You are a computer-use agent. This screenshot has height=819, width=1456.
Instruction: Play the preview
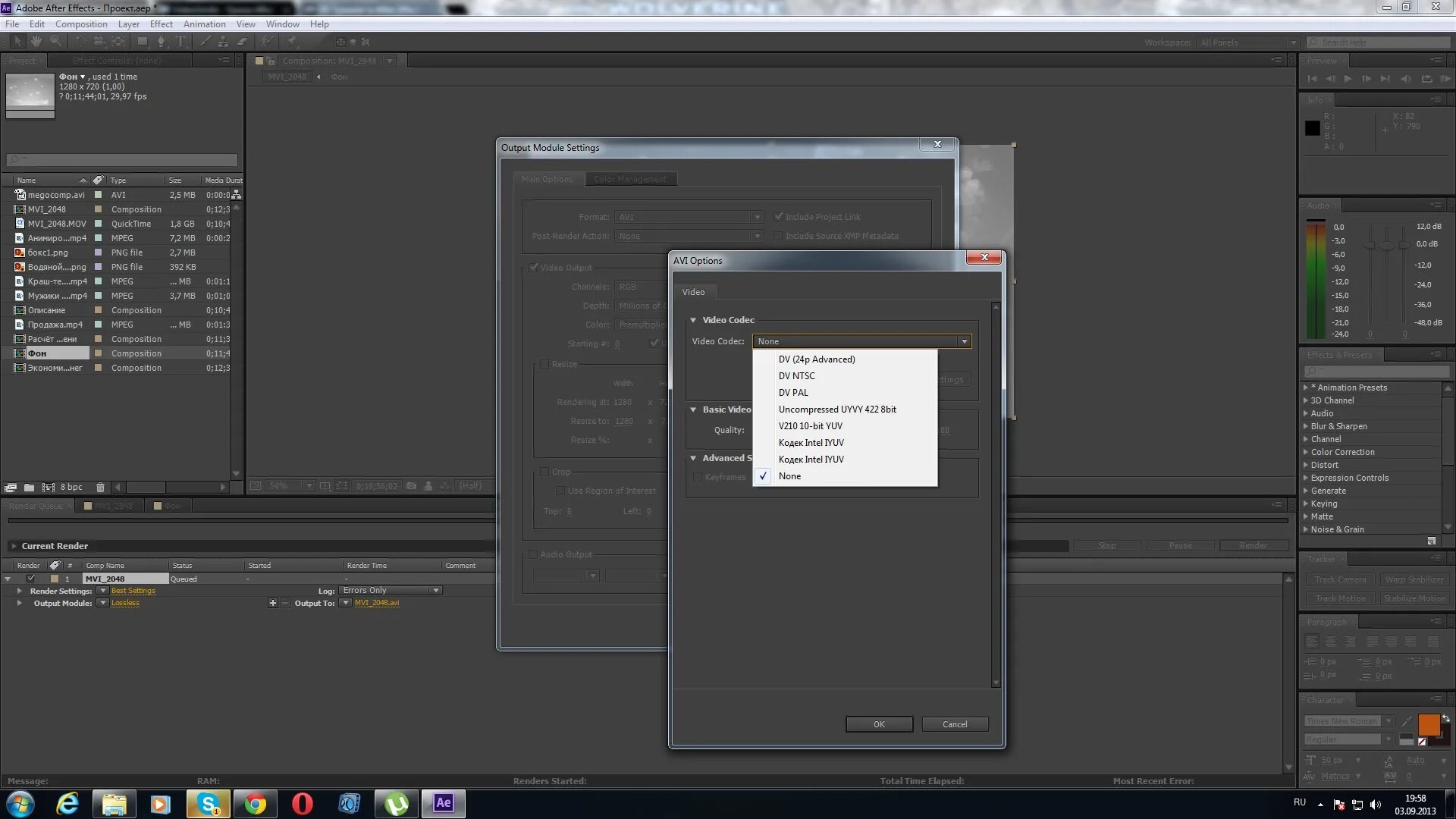click(x=1348, y=78)
